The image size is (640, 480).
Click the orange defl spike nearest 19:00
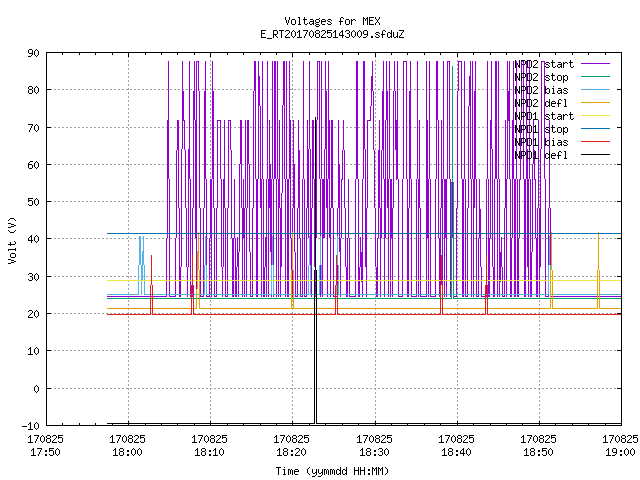point(598,269)
